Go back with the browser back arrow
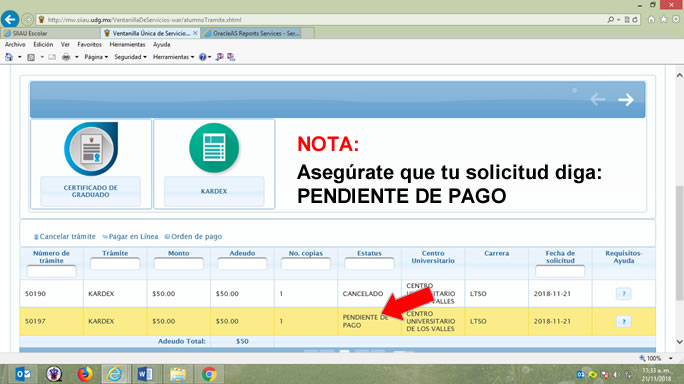 coord(10,19)
